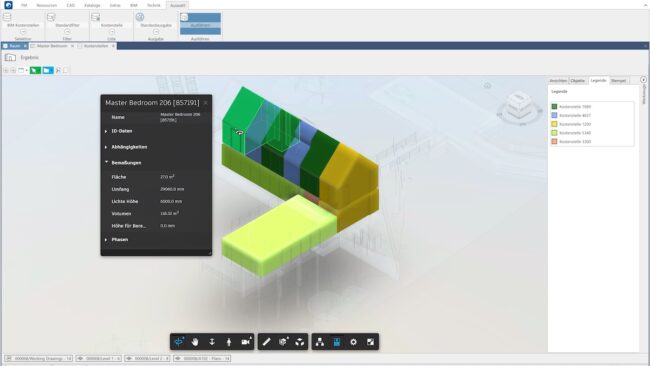Select the vertical move arrows tool
The width and height of the screenshot is (650, 366).
[x=212, y=342]
